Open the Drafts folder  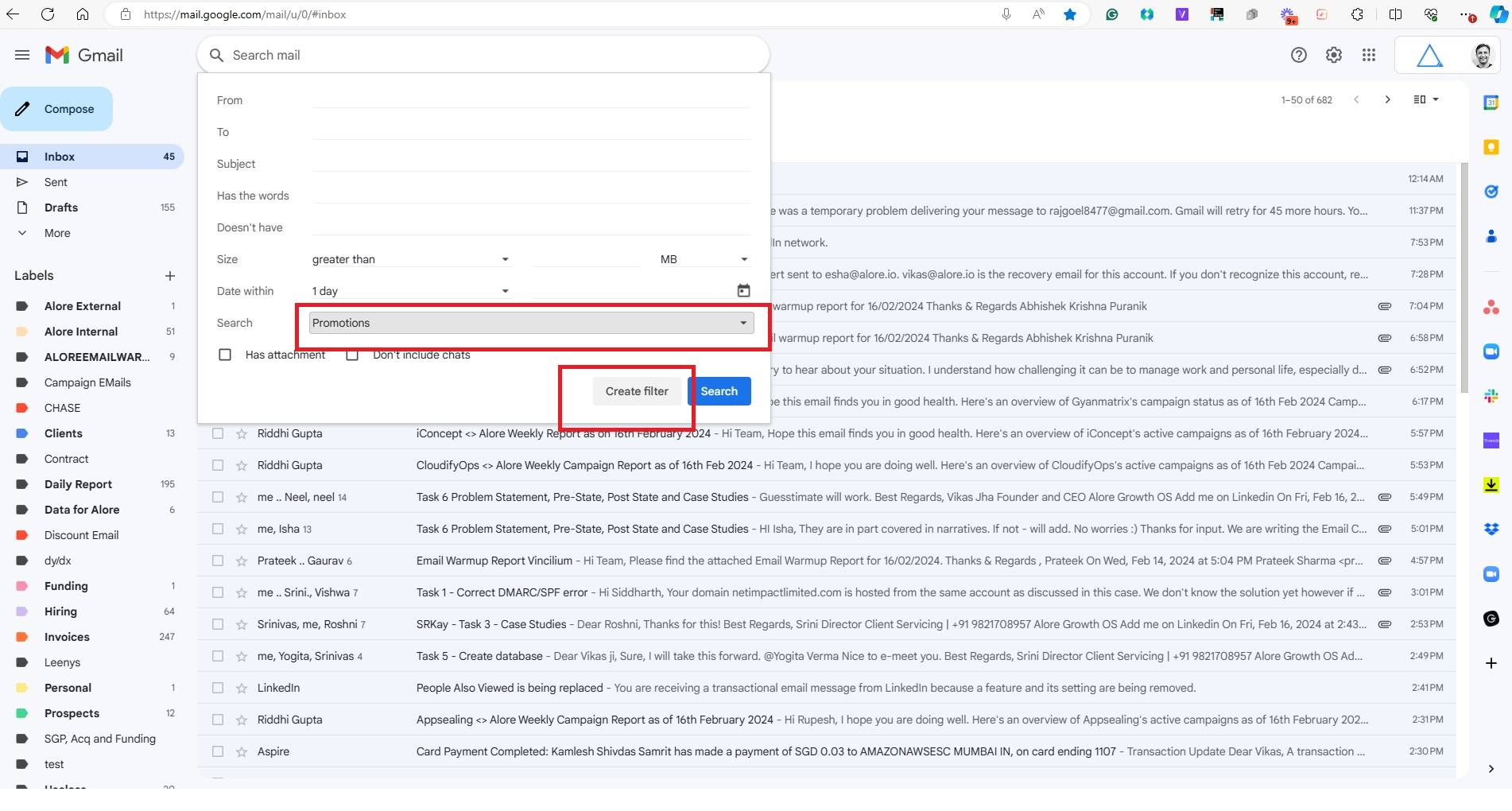click(61, 208)
